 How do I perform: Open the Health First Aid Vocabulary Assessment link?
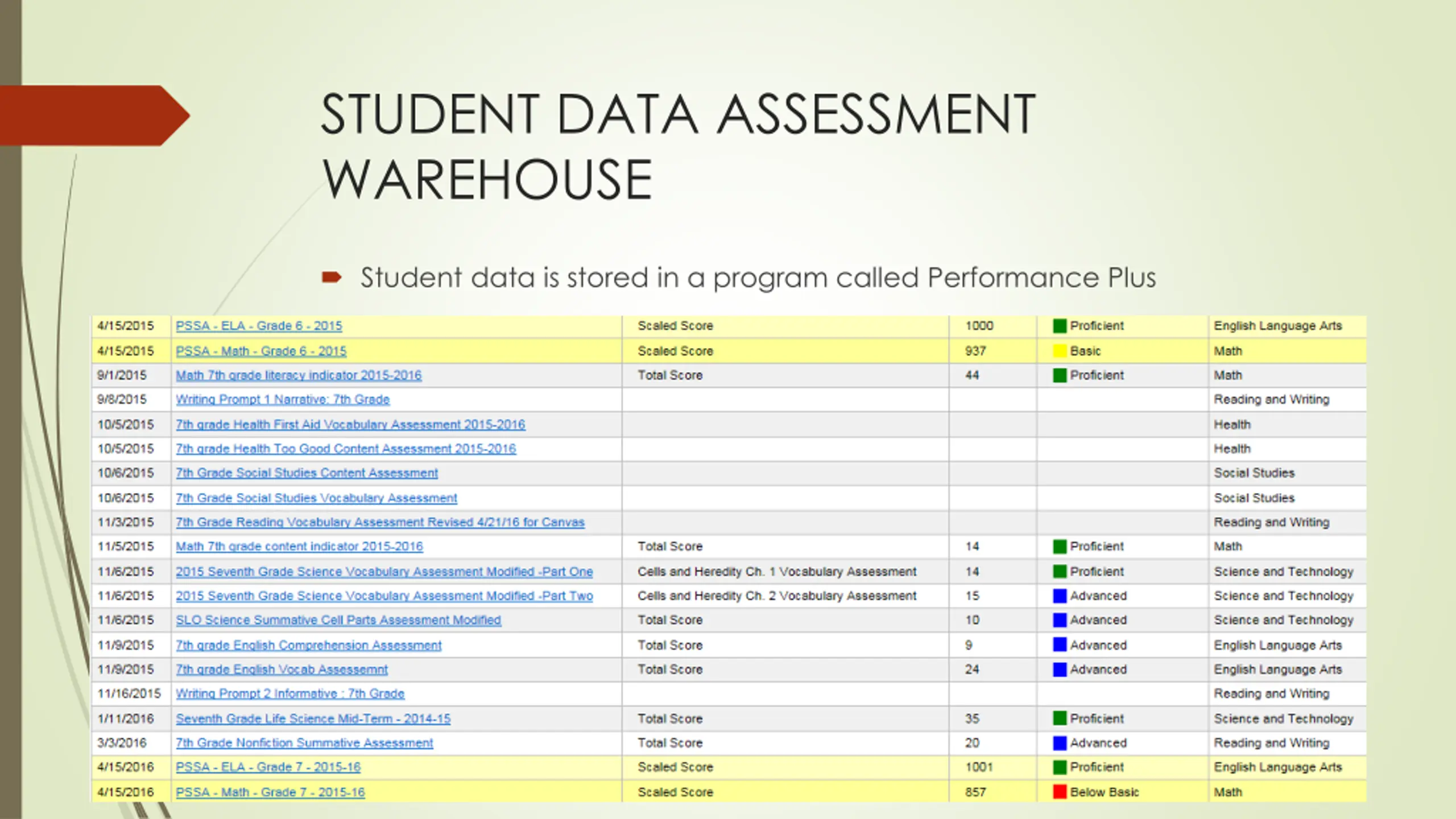pos(350,424)
